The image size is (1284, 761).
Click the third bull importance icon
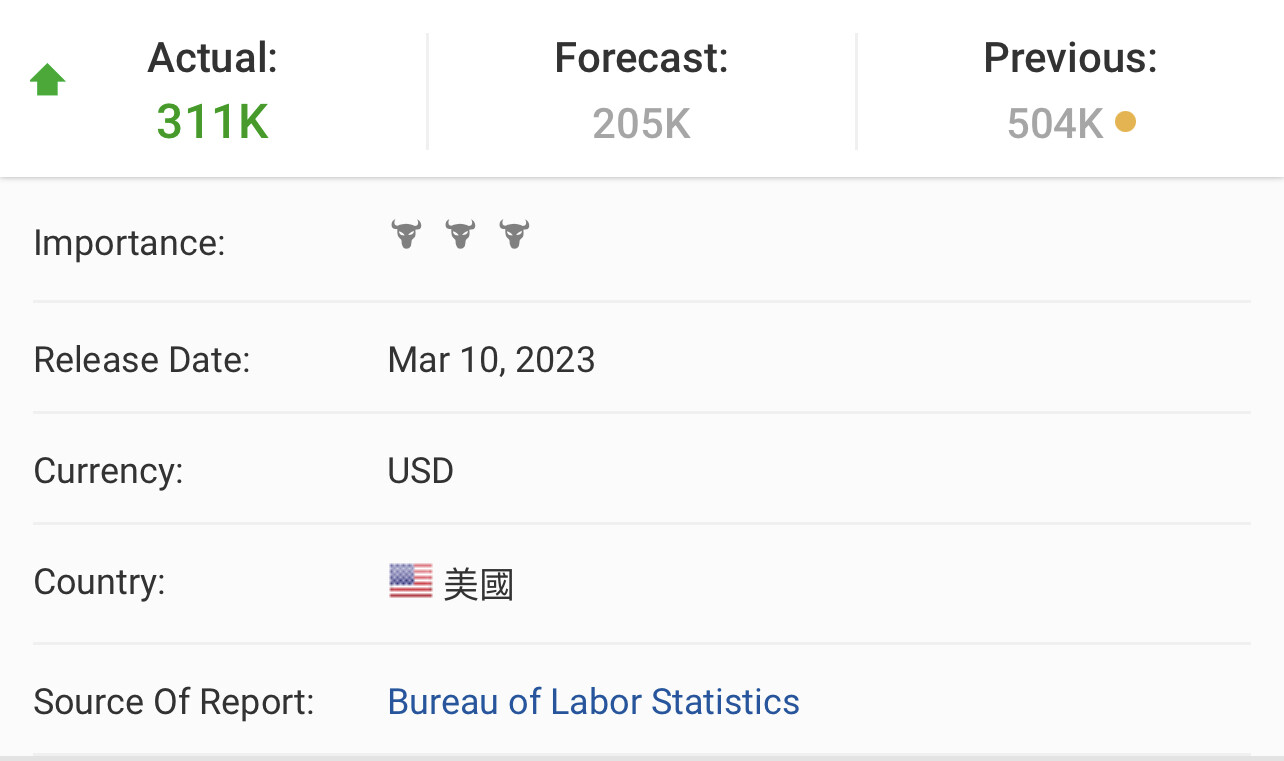pos(514,236)
